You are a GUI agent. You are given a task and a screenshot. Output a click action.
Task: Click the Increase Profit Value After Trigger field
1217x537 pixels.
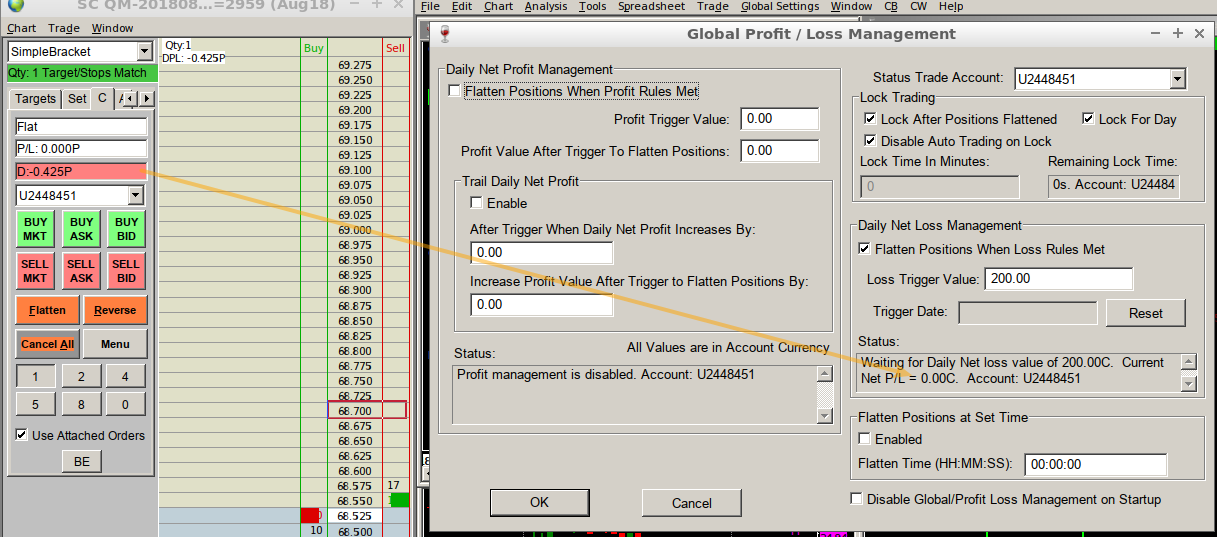click(x=541, y=304)
